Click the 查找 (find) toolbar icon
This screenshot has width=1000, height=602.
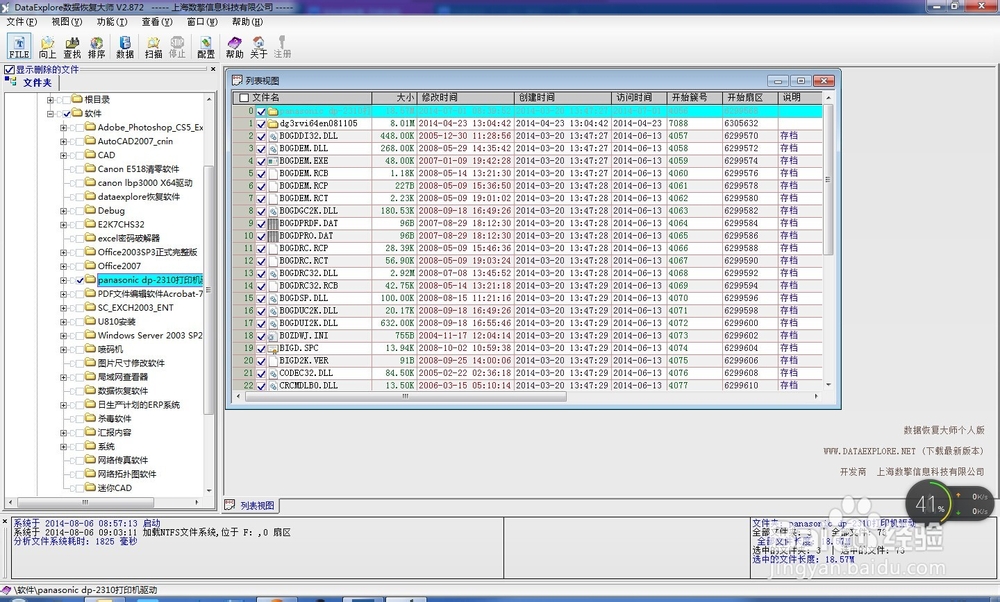click(x=72, y=47)
